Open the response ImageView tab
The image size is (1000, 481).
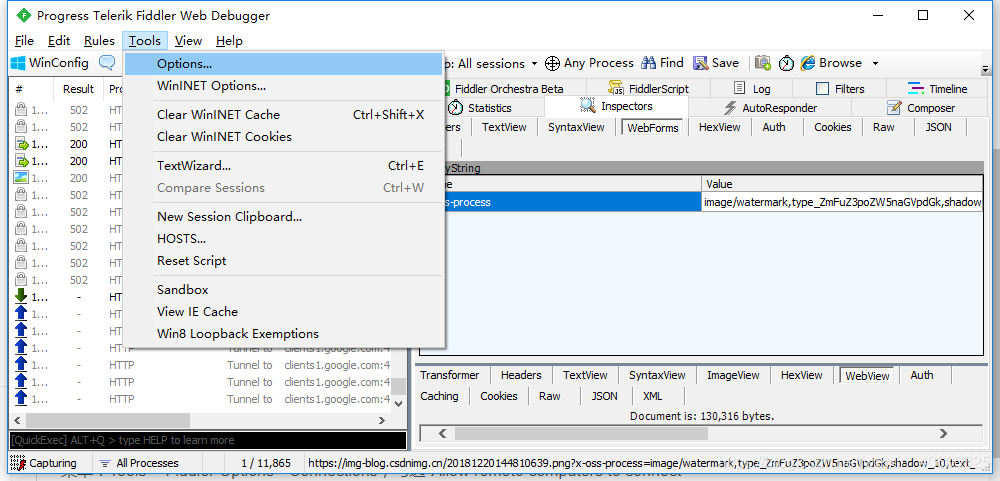click(x=733, y=375)
